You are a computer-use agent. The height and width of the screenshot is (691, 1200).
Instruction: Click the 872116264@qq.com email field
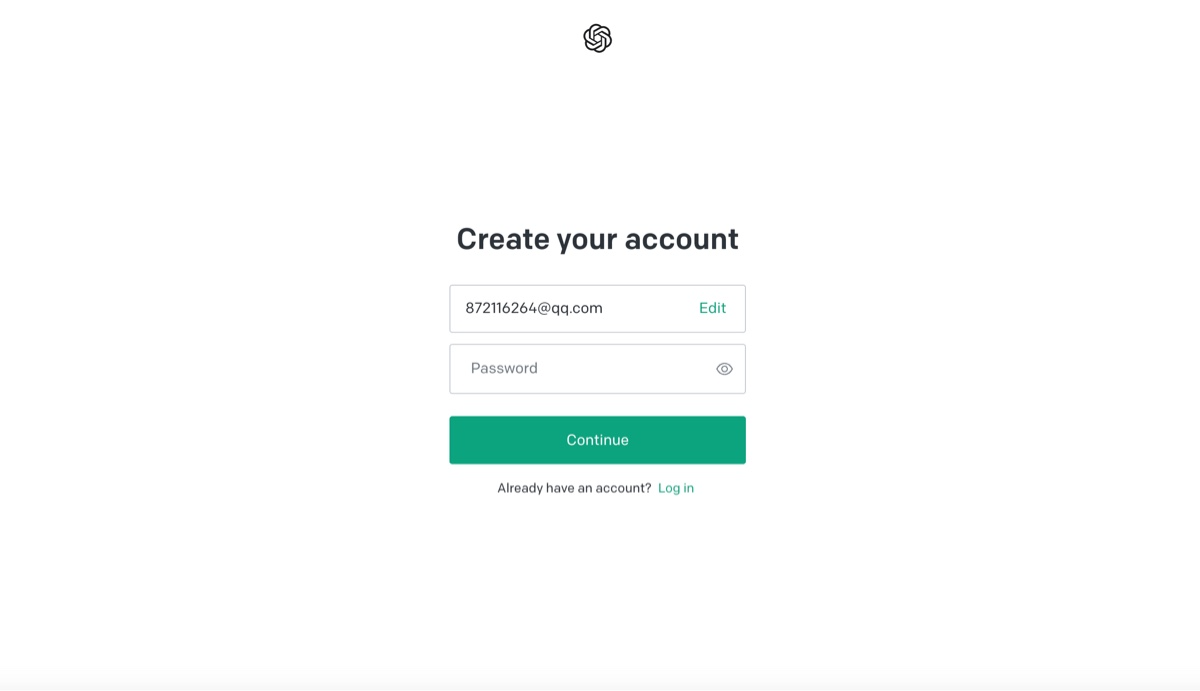(597, 308)
